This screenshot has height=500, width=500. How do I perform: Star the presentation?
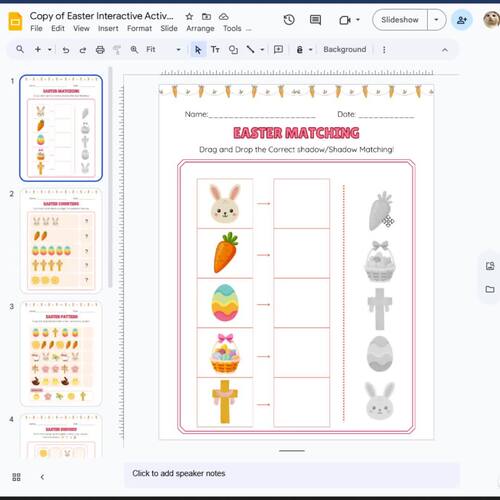(x=189, y=16)
